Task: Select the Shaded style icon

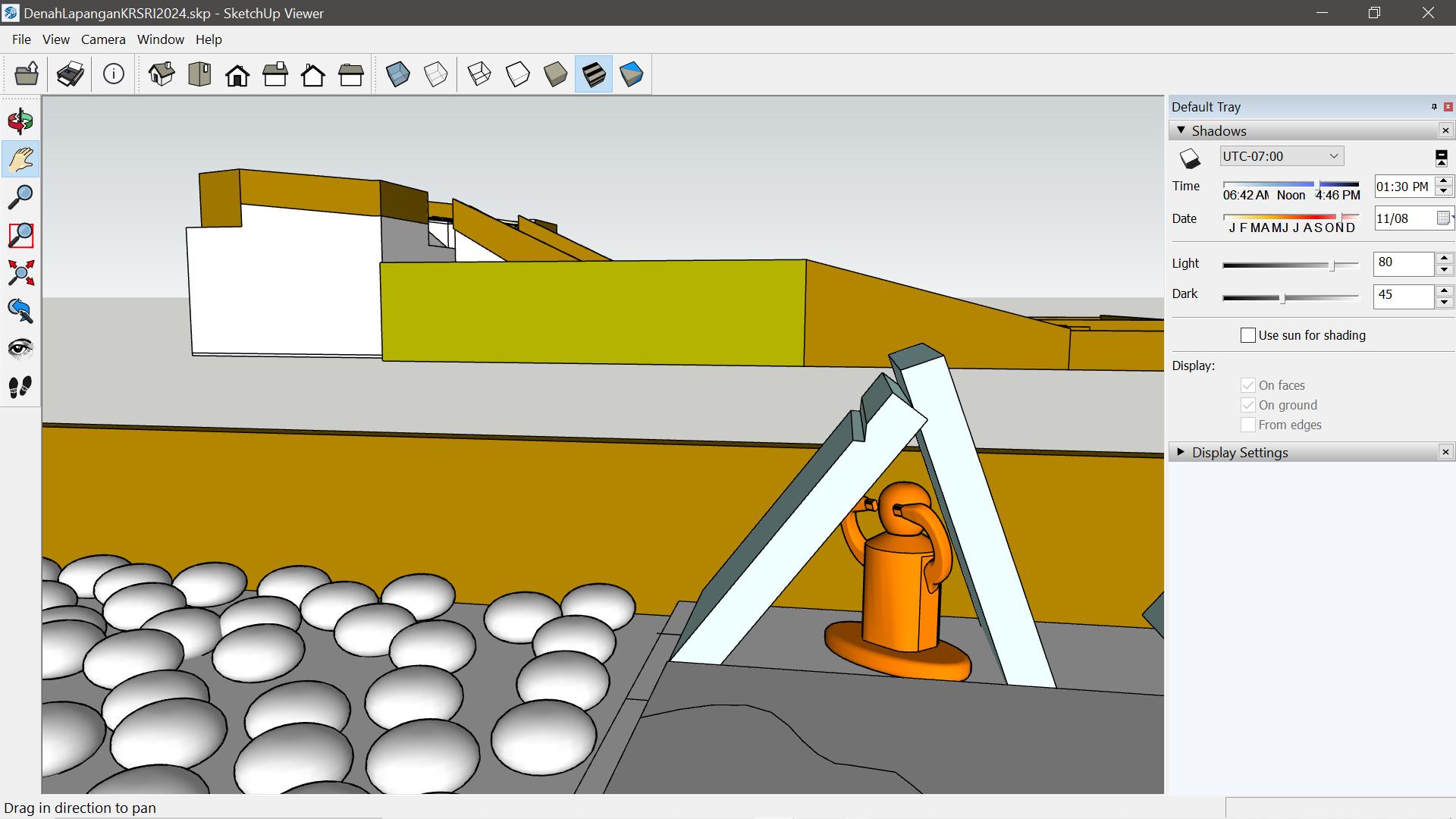Action: 555,74
